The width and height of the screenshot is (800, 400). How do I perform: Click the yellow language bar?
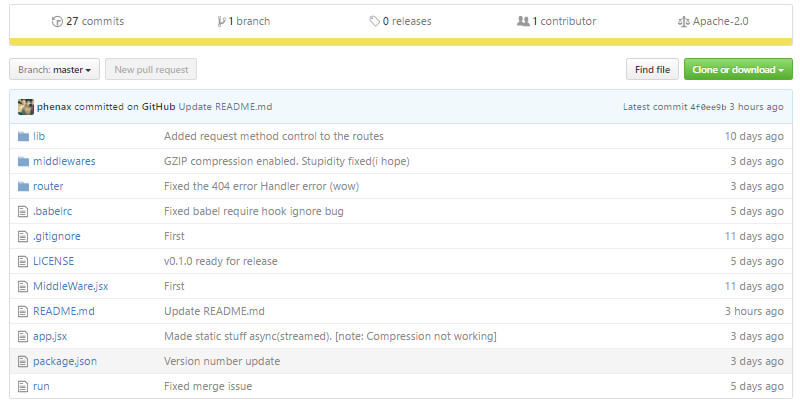pyautogui.click(x=401, y=42)
